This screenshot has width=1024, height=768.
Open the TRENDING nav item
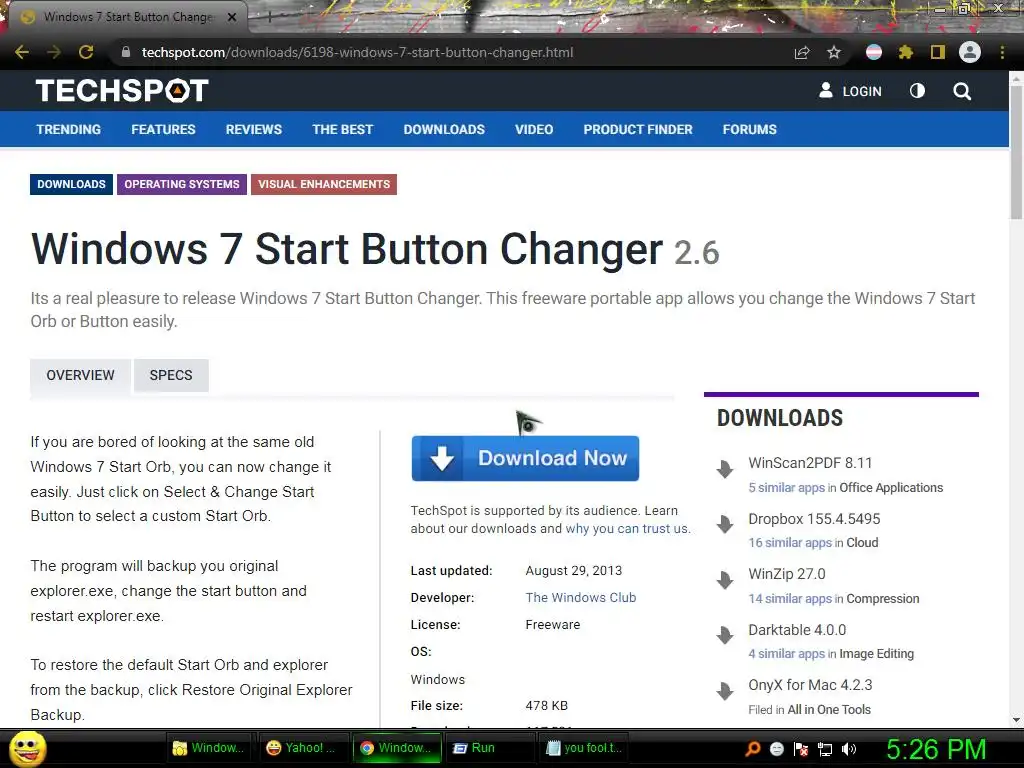pyautogui.click(x=69, y=129)
